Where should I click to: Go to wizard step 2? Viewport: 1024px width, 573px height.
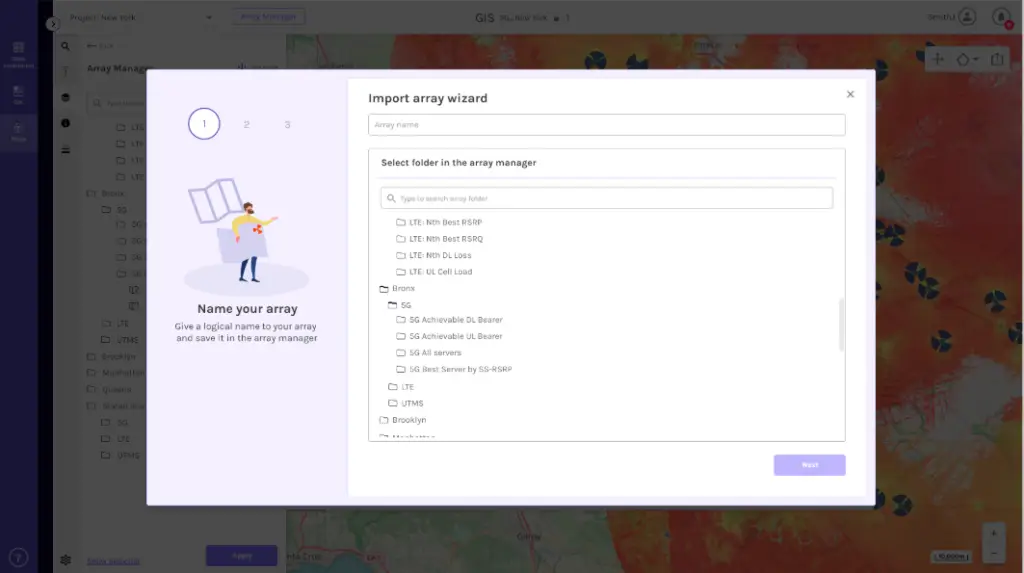pos(246,125)
